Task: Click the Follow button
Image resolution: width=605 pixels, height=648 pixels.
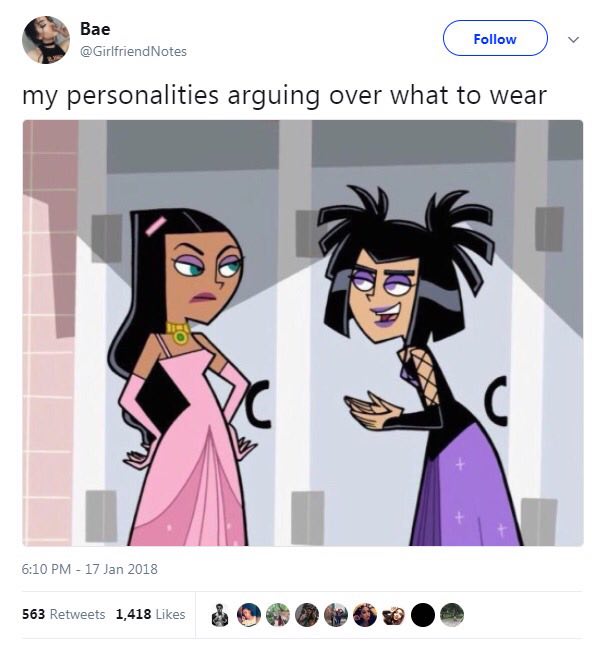Action: [495, 38]
